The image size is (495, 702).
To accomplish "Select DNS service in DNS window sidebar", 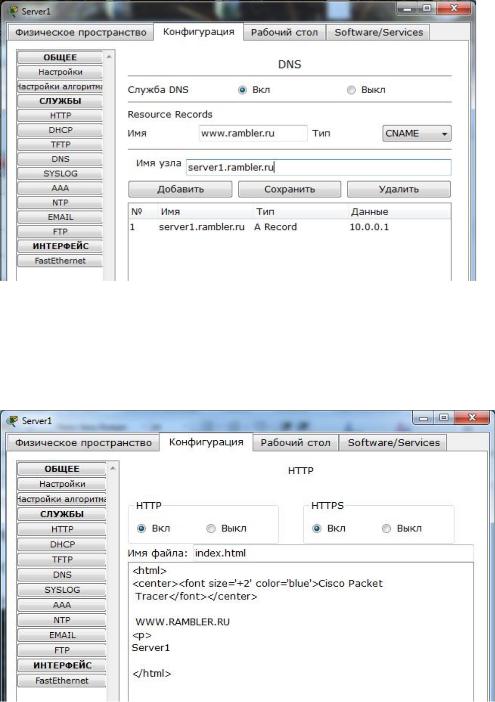I will 60,159.
